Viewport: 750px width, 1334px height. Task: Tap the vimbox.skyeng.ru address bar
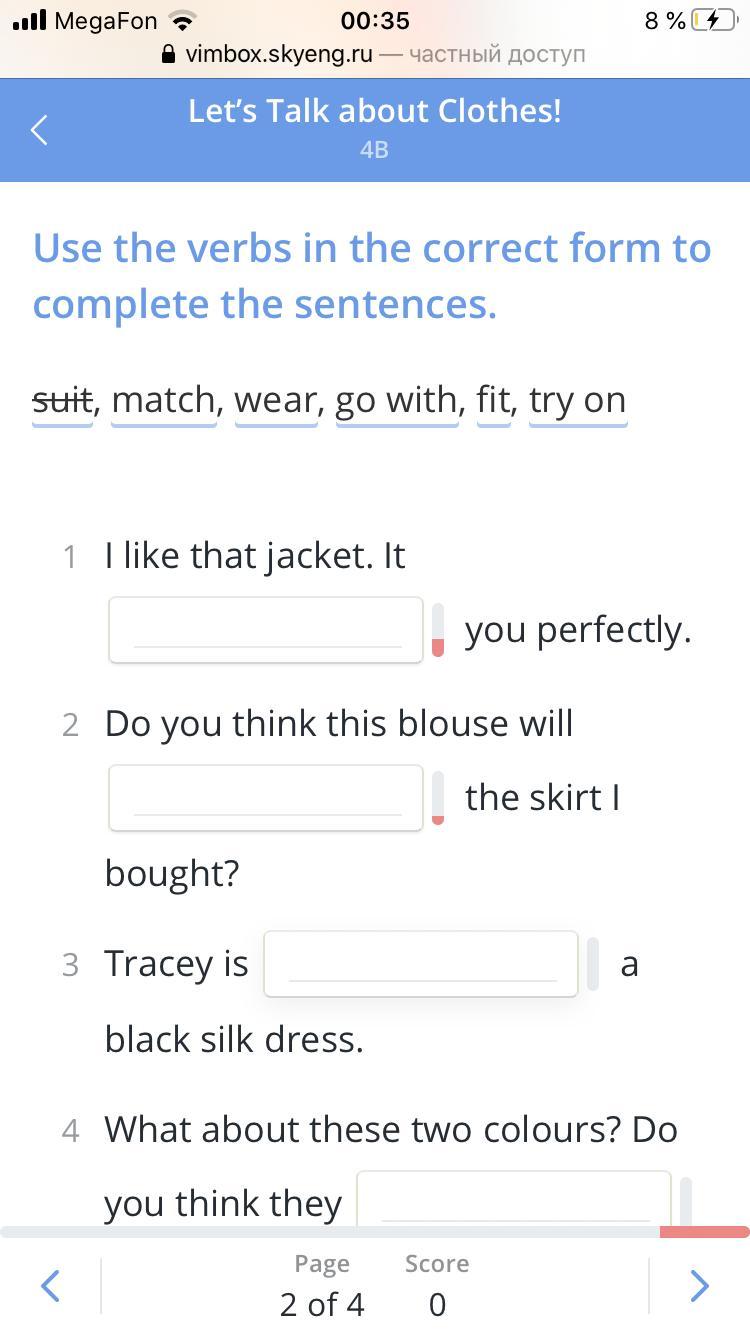(x=375, y=54)
